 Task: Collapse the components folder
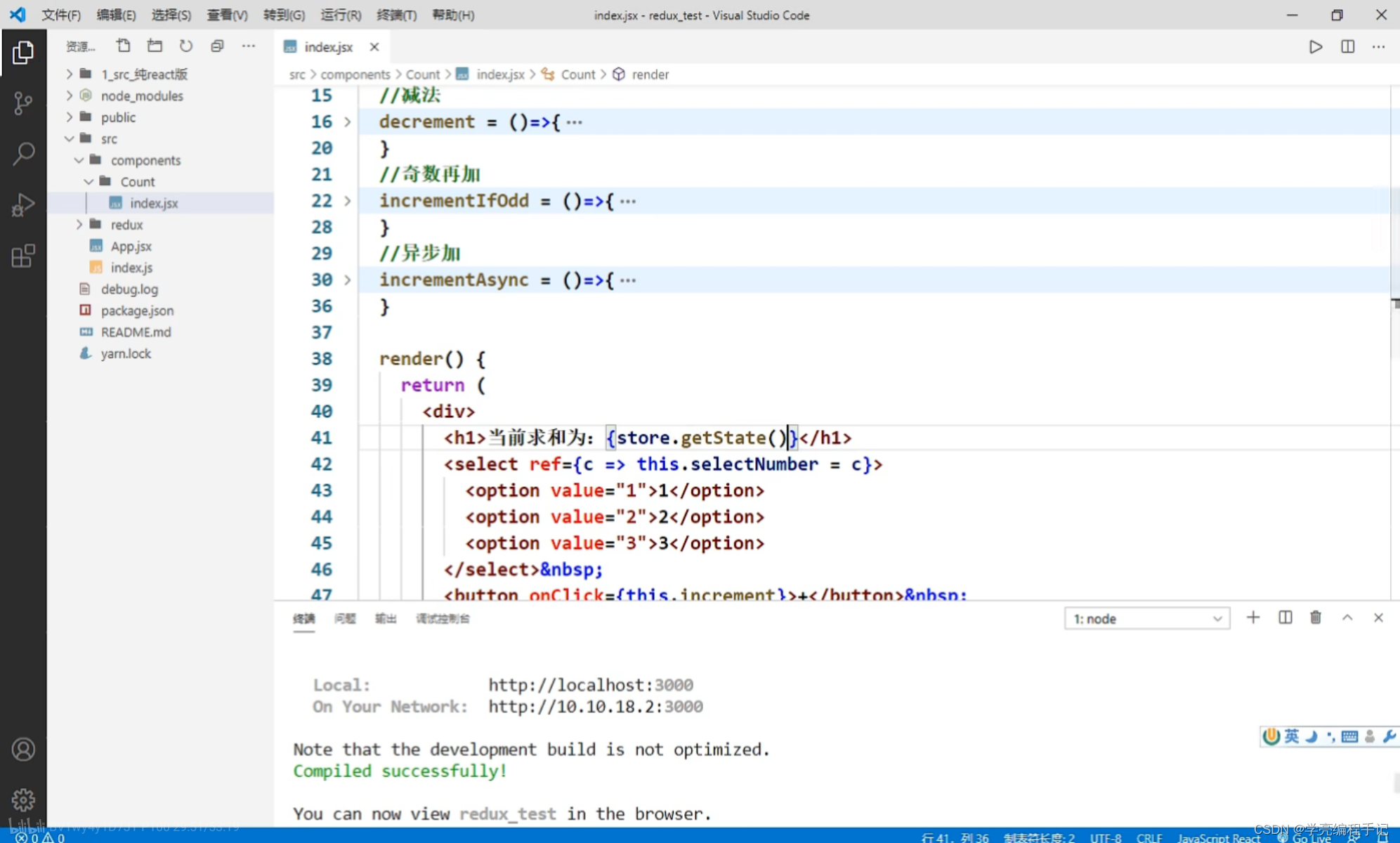tap(79, 160)
